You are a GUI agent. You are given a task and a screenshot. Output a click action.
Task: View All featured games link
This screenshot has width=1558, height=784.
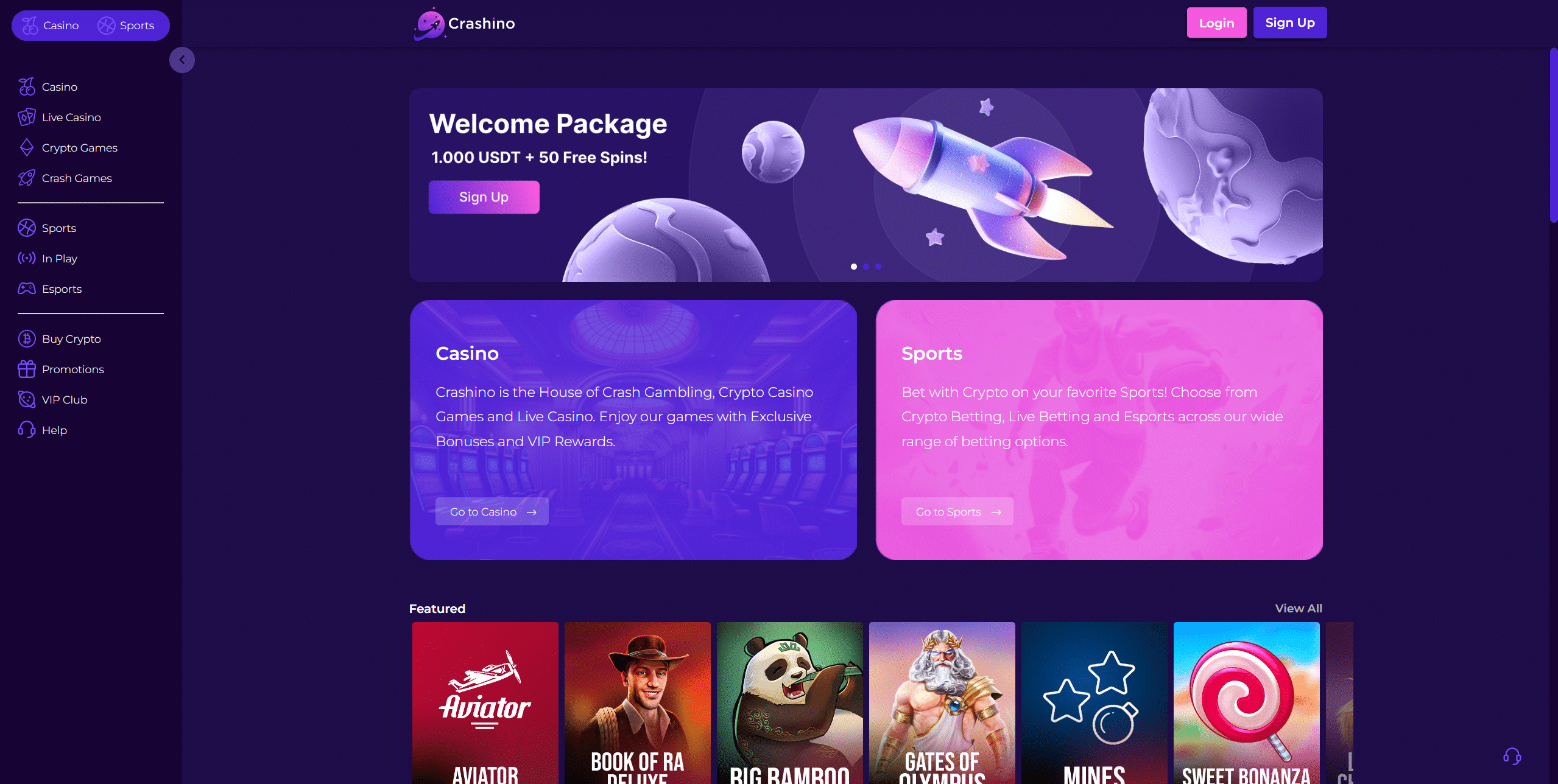pyautogui.click(x=1299, y=608)
